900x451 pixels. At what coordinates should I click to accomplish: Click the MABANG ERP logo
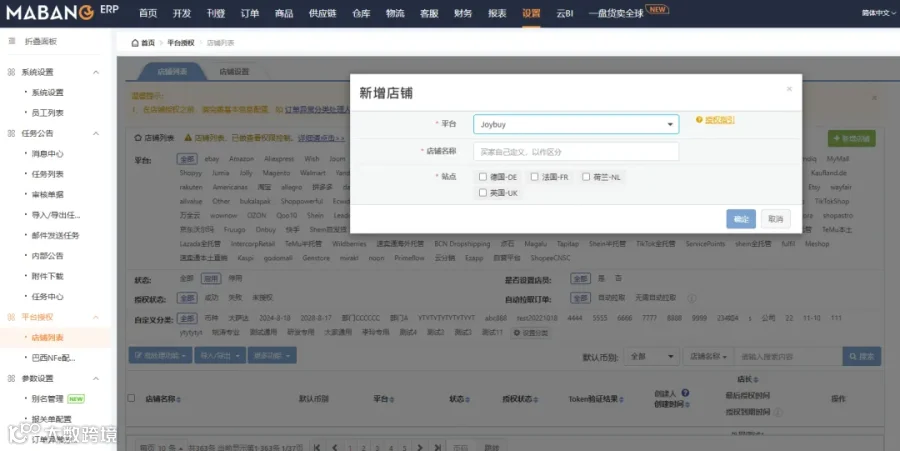[x=62, y=12]
